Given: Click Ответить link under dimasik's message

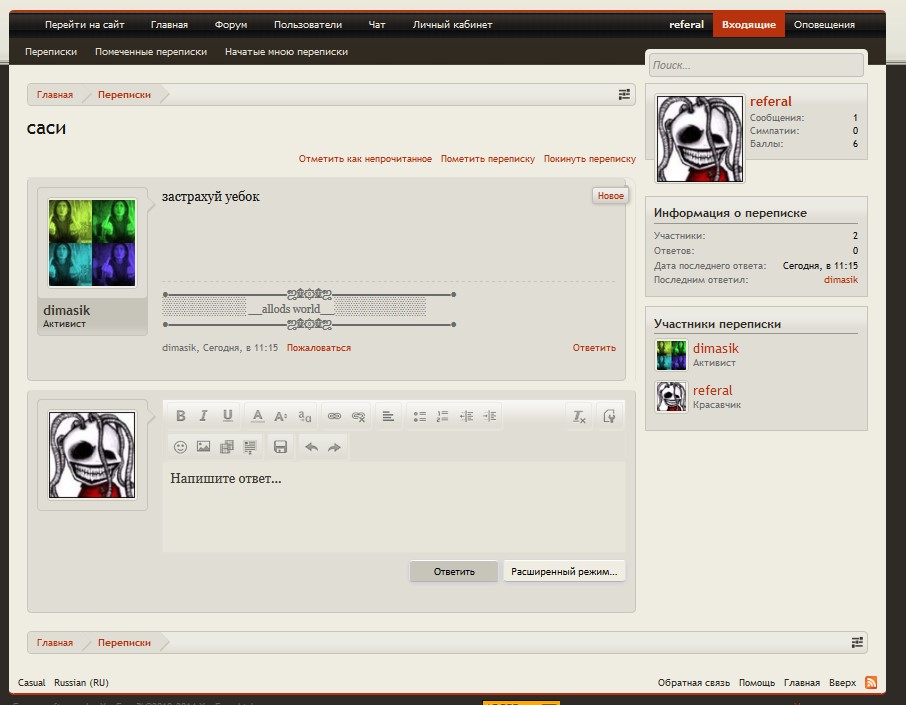Looking at the screenshot, I should point(594,347).
